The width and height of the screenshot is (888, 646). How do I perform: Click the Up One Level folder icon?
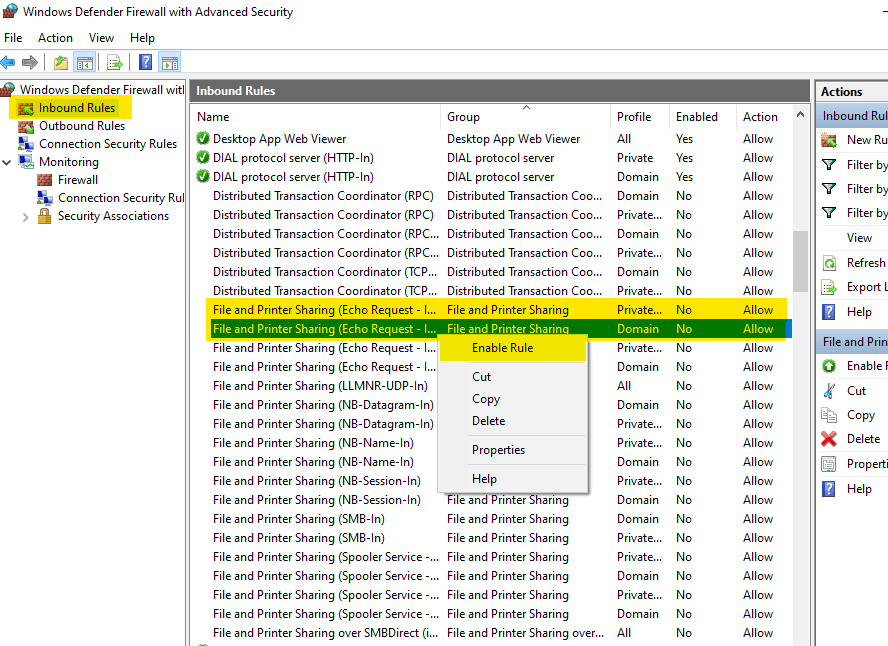[x=61, y=62]
